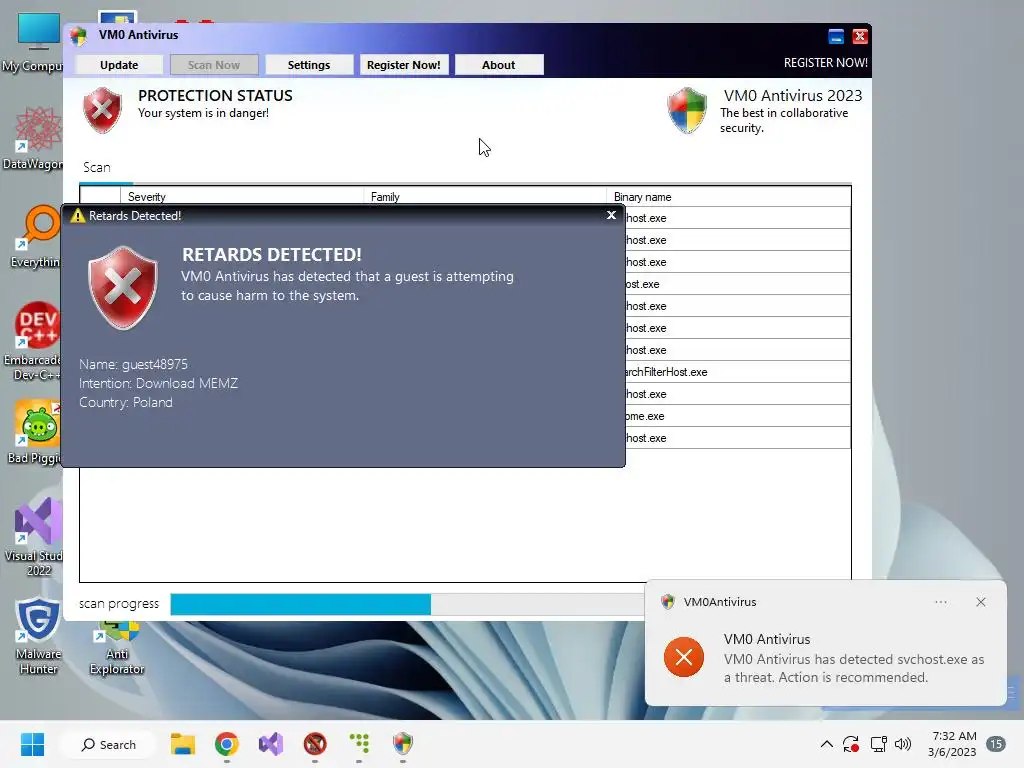Viewport: 1024px width, 768px height.
Task: Click the large red shield icon in popup
Action: pos(123,288)
